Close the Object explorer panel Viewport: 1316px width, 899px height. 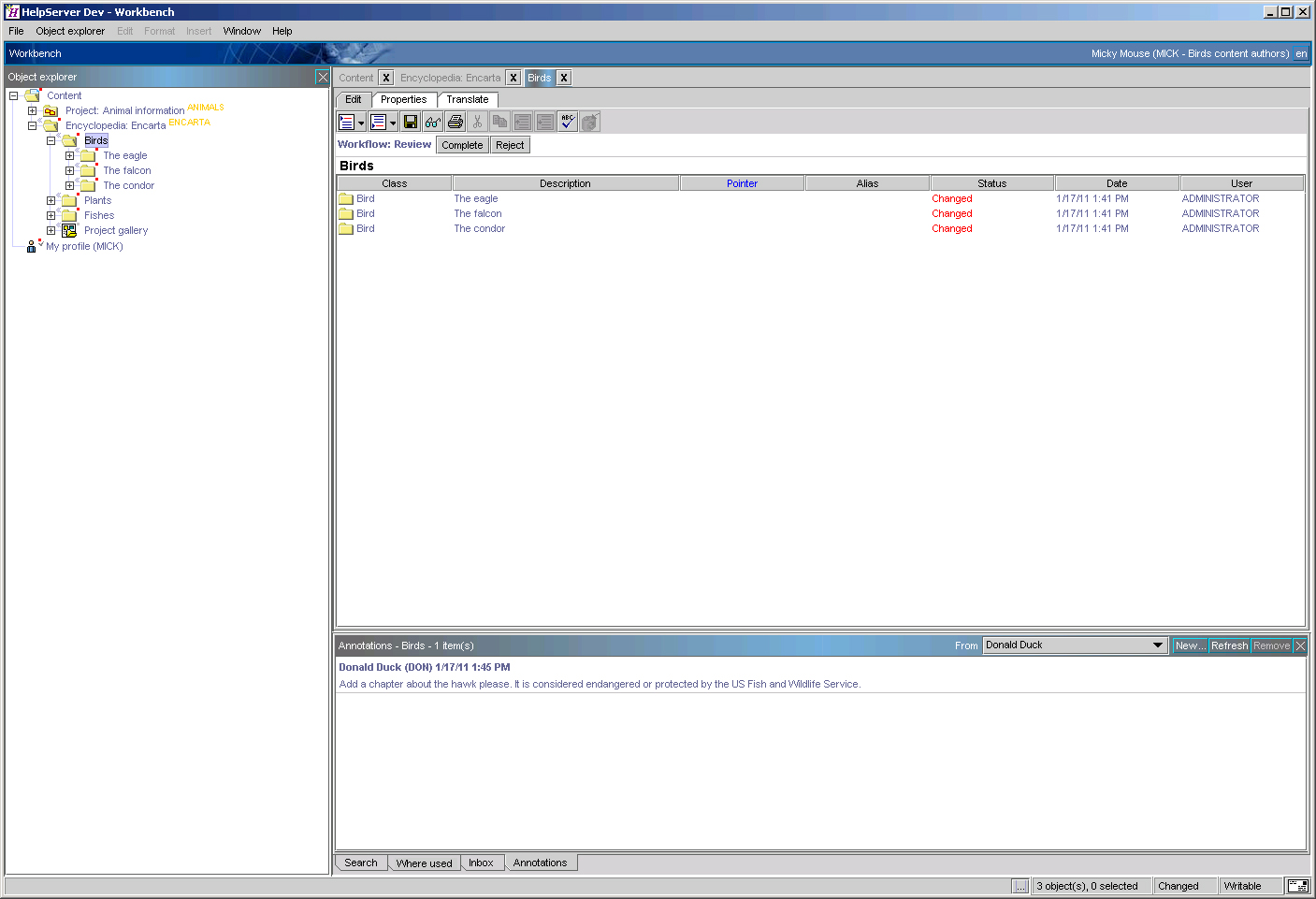coord(323,77)
